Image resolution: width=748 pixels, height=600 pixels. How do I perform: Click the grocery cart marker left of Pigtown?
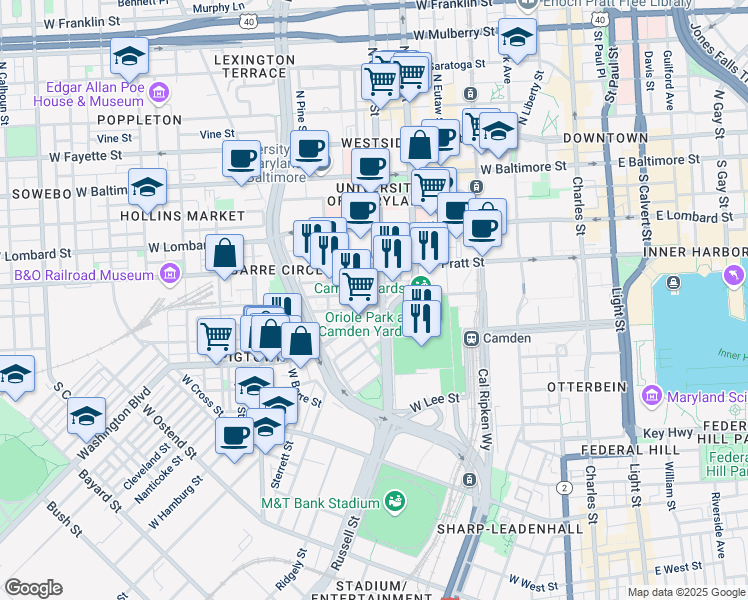(217, 337)
